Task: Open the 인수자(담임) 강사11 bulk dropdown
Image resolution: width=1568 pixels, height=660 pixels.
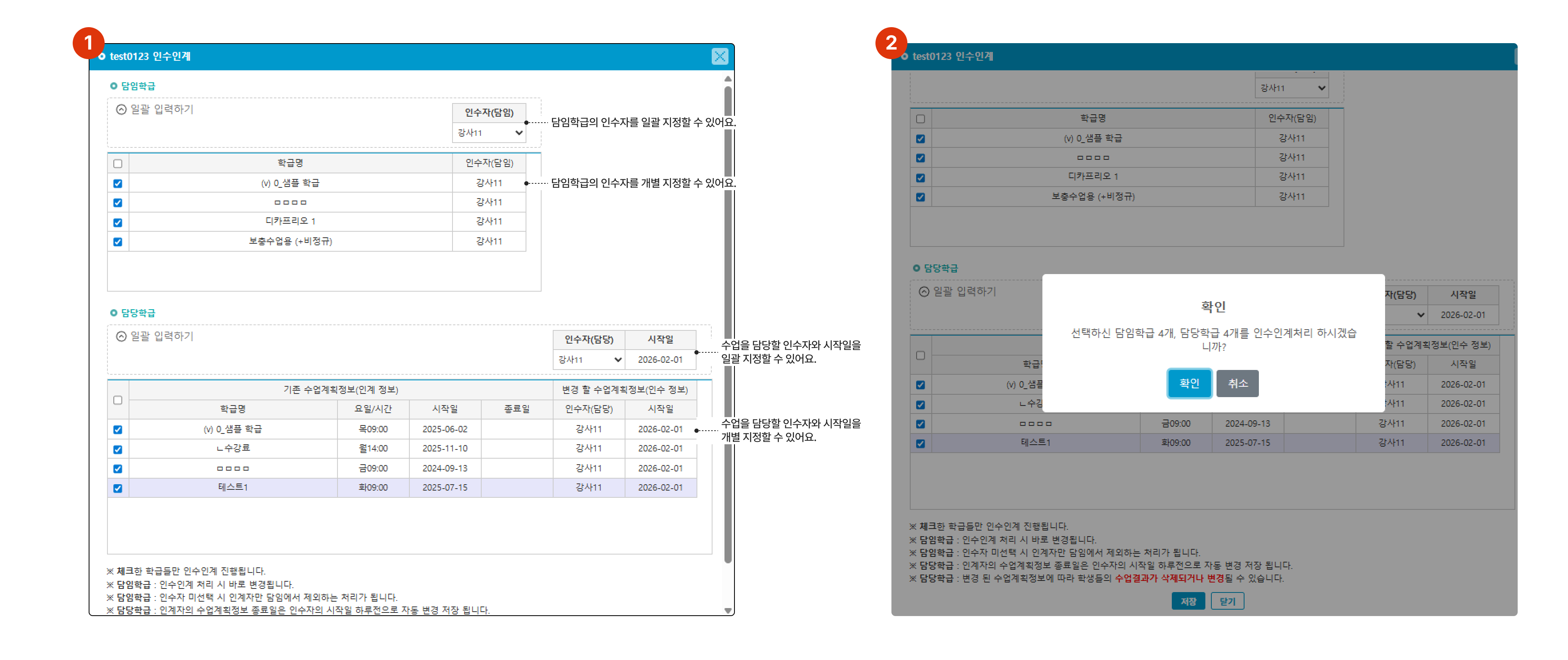Action: coord(489,133)
